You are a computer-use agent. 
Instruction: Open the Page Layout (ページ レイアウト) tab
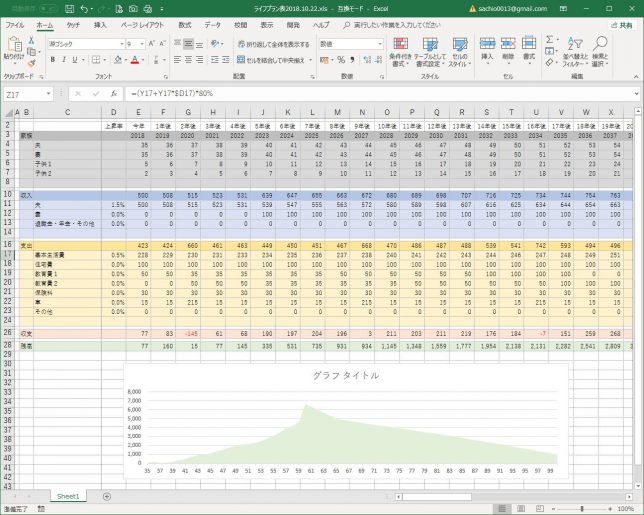(x=142, y=25)
